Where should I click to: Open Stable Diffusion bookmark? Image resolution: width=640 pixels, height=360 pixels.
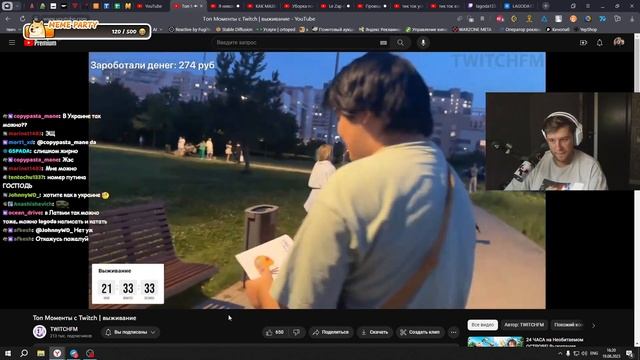[x=234, y=29]
